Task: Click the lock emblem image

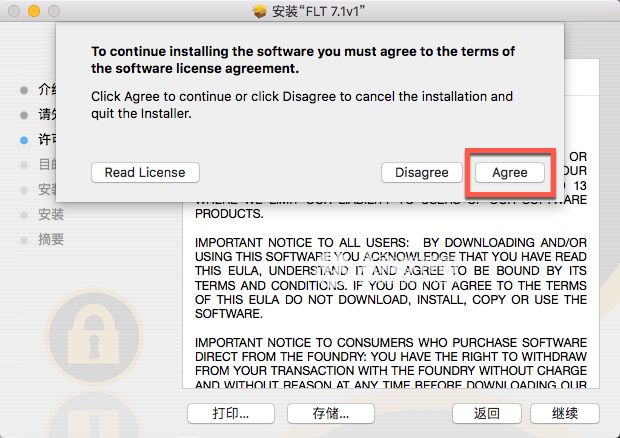Action: tap(94, 337)
